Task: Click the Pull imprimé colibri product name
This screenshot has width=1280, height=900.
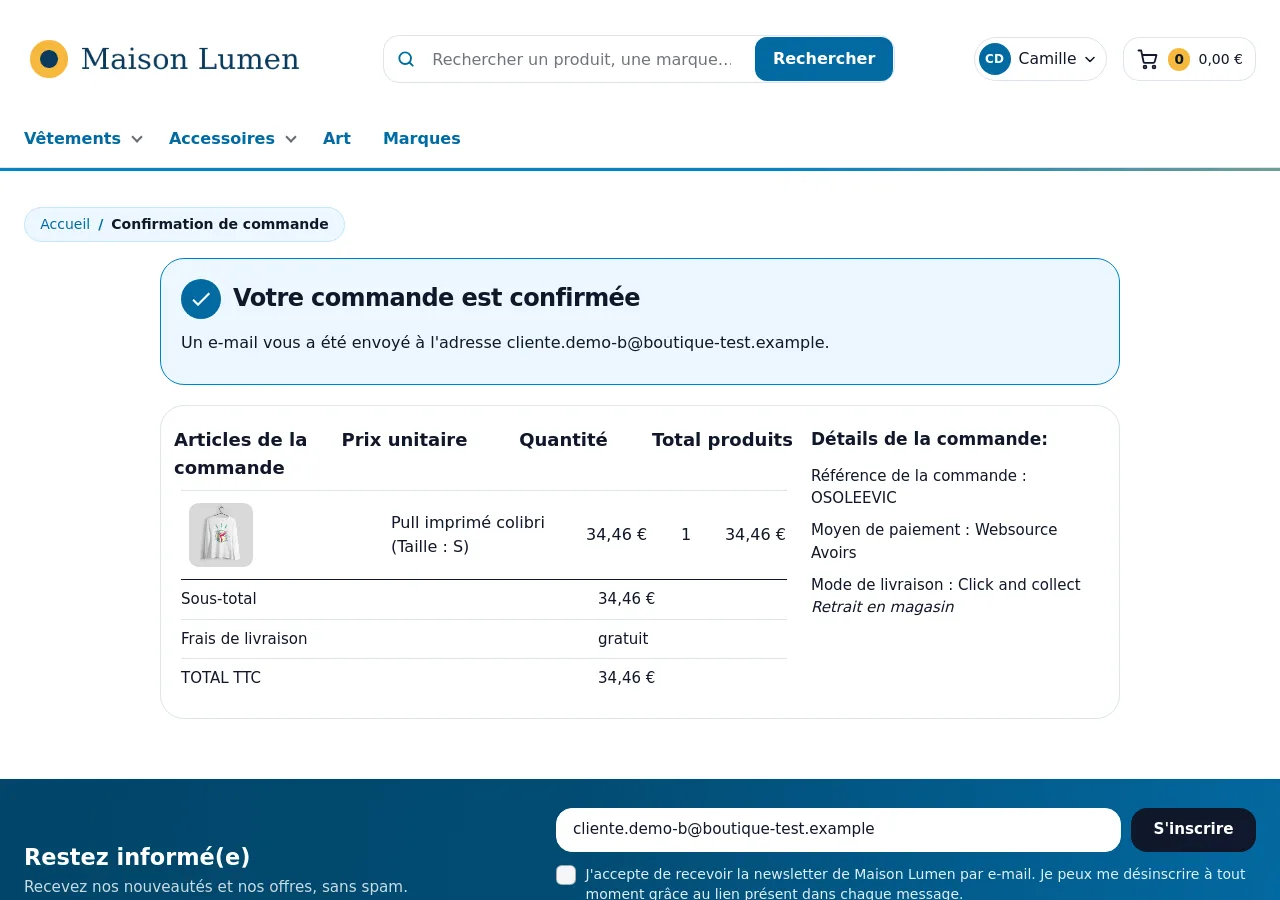Action: pos(468,534)
